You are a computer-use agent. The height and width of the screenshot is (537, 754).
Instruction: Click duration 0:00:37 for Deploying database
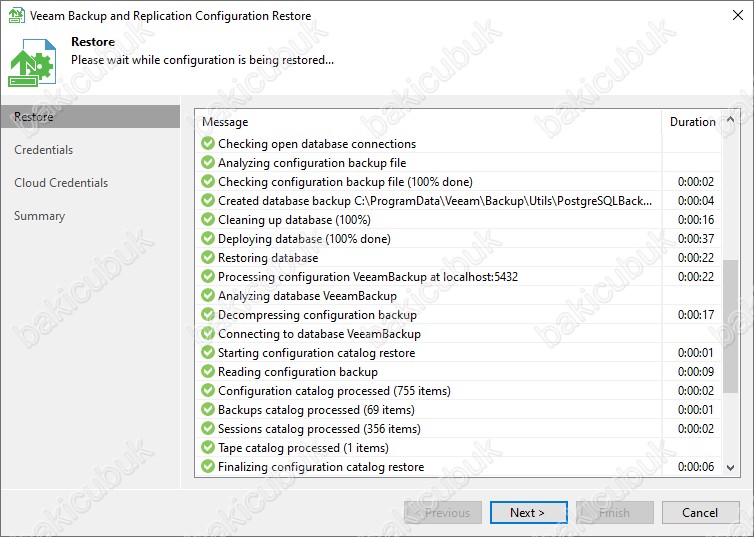pos(696,239)
